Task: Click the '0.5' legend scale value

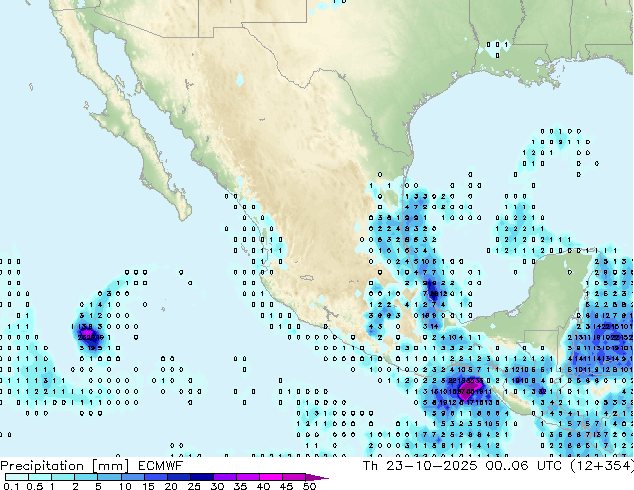Action: click(x=34, y=486)
